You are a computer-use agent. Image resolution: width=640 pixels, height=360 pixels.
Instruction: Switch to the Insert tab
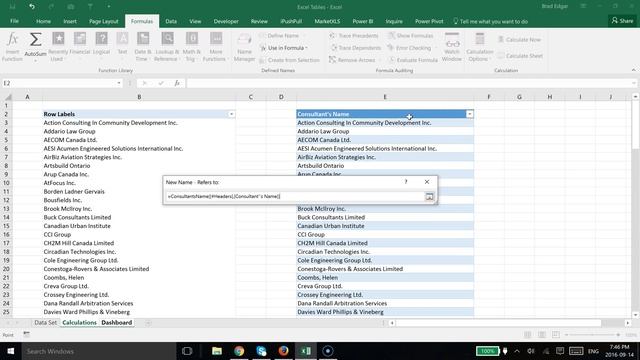[x=70, y=21]
